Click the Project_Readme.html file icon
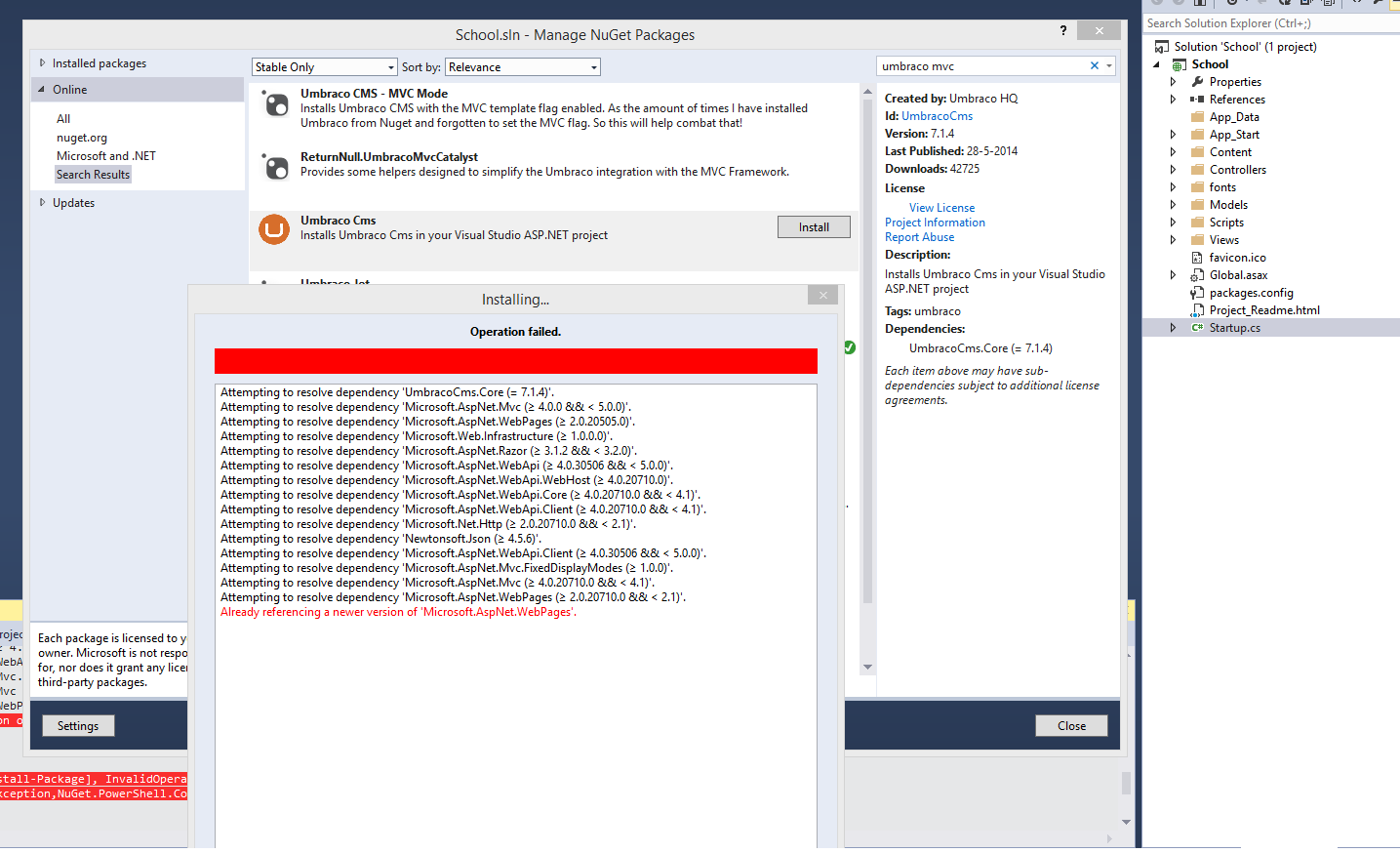The width and height of the screenshot is (1400, 853). (x=1197, y=310)
